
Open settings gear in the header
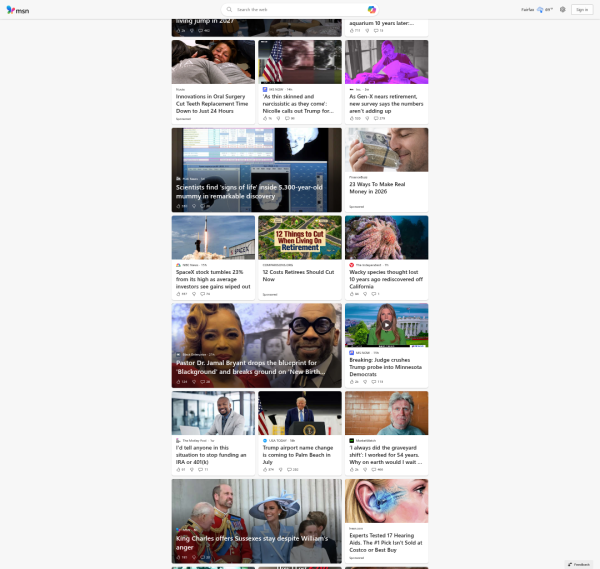tap(562, 10)
